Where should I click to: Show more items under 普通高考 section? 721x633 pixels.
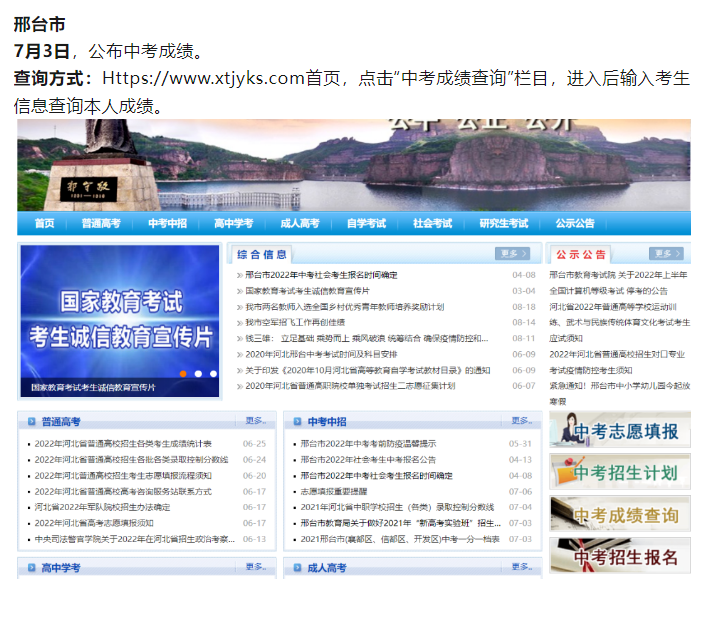(x=255, y=421)
